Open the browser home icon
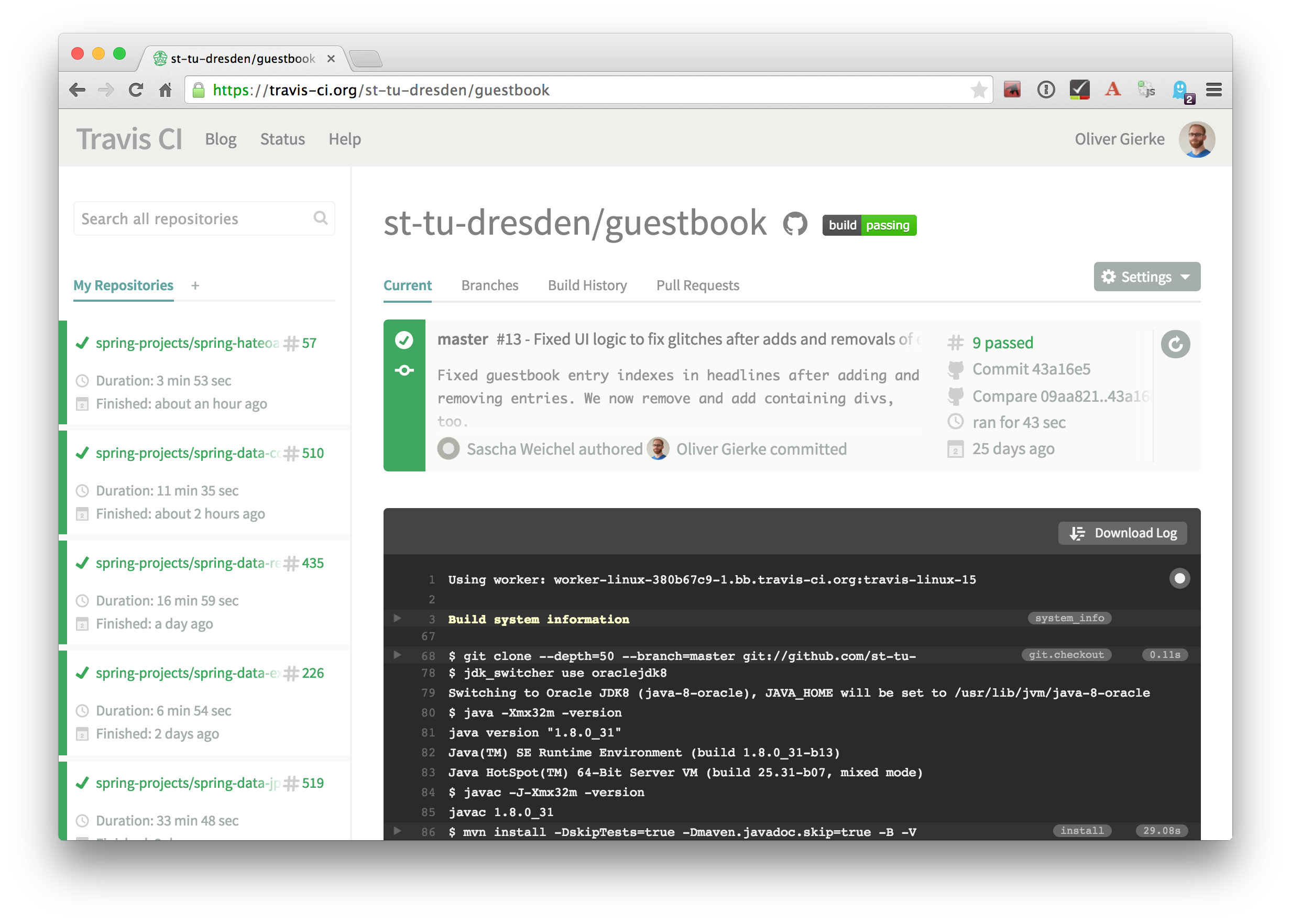Image resolution: width=1291 pixels, height=924 pixels. pyautogui.click(x=166, y=90)
